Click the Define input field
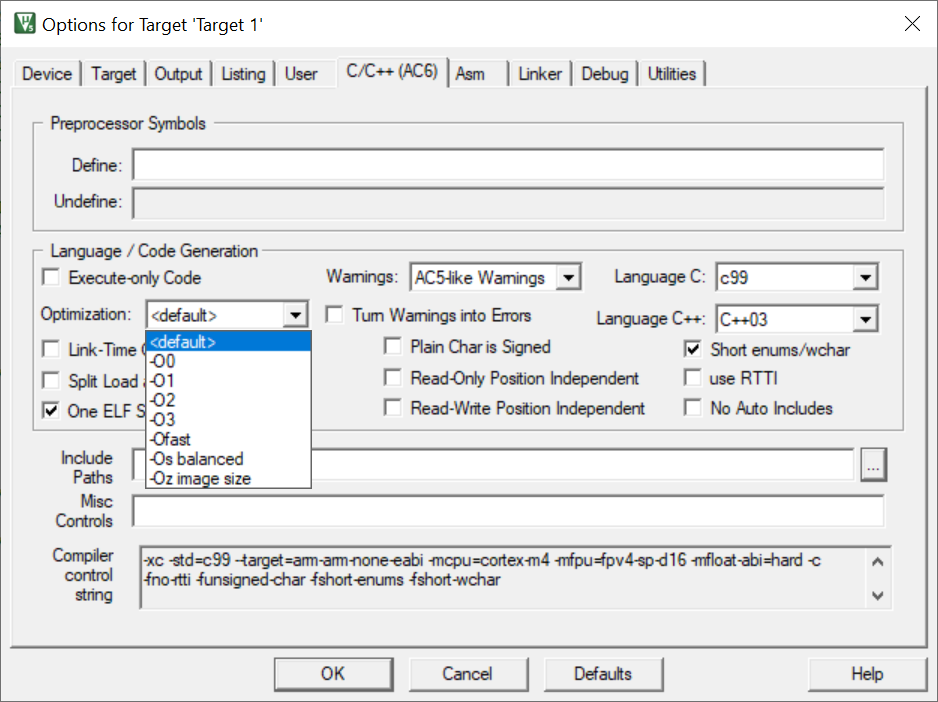Viewport: 938px width, 702px height. pos(508,165)
